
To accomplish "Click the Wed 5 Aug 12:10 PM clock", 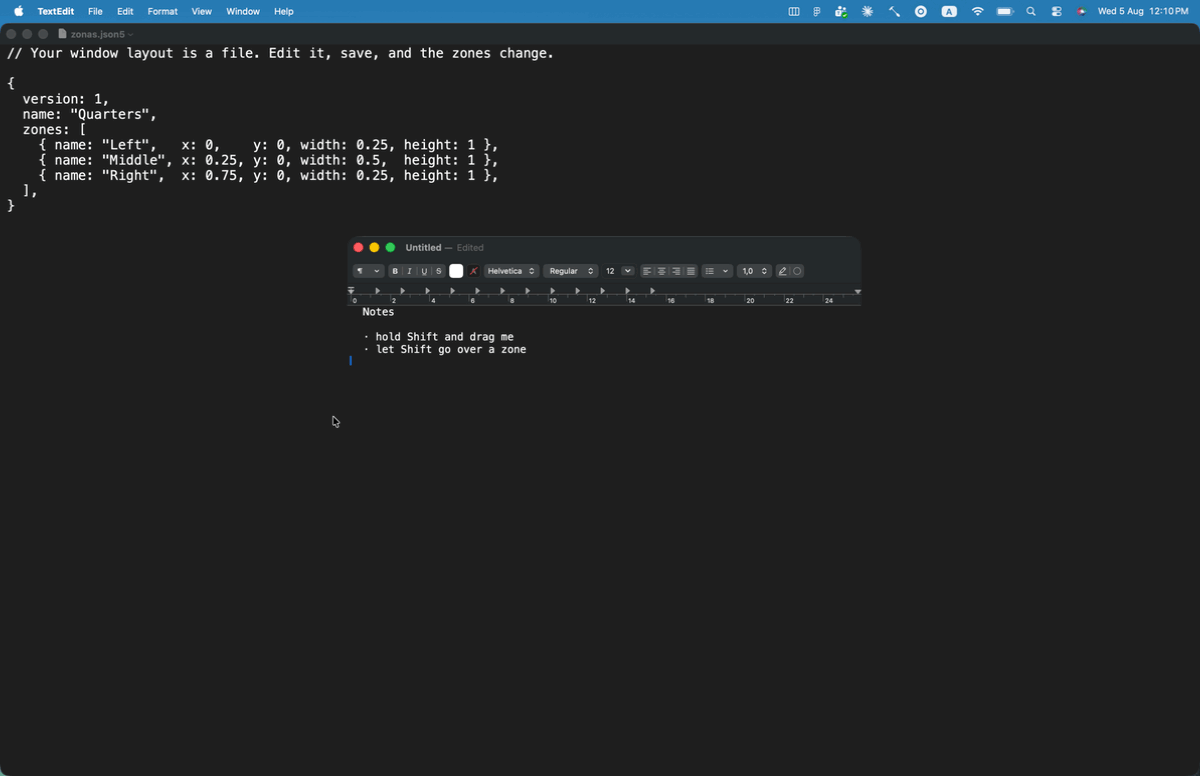I will tap(1143, 11).
